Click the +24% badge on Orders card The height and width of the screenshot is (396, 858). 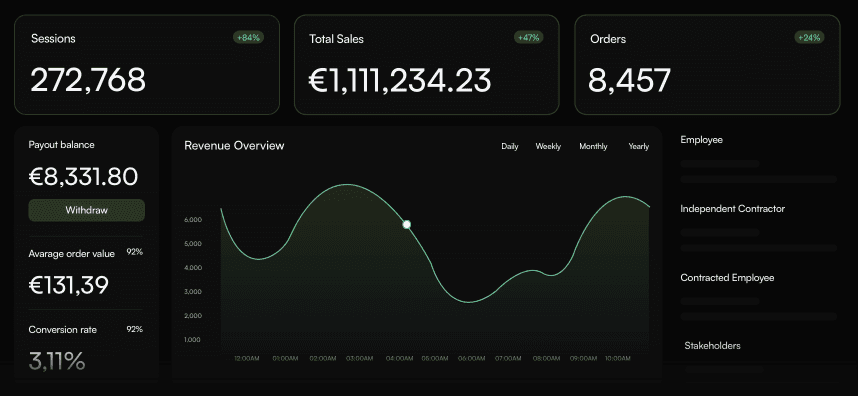pos(809,38)
